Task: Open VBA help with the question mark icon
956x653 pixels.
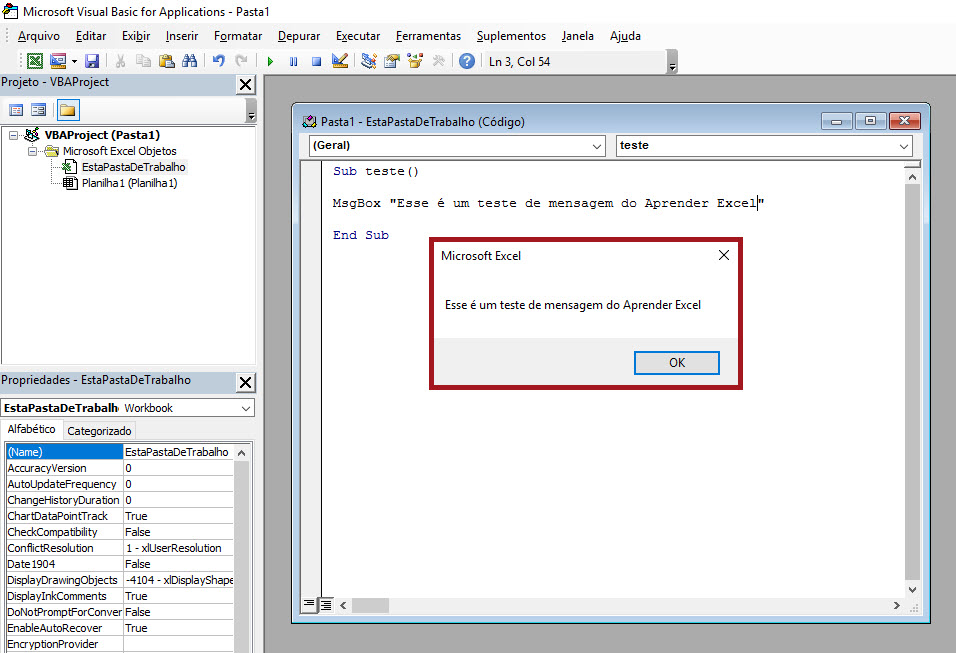Action: pos(467,61)
